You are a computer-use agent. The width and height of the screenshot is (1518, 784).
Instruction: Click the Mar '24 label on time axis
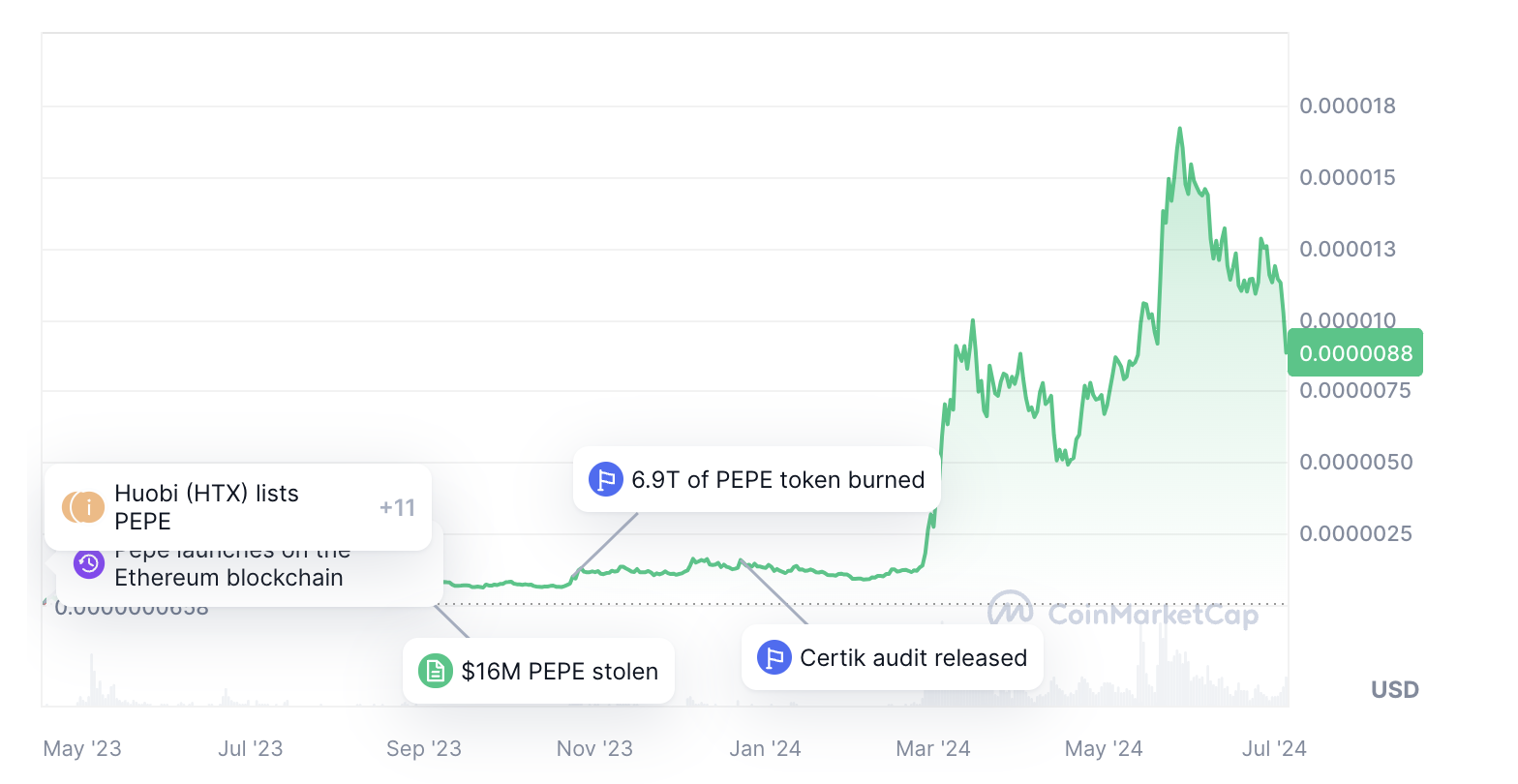(x=933, y=748)
